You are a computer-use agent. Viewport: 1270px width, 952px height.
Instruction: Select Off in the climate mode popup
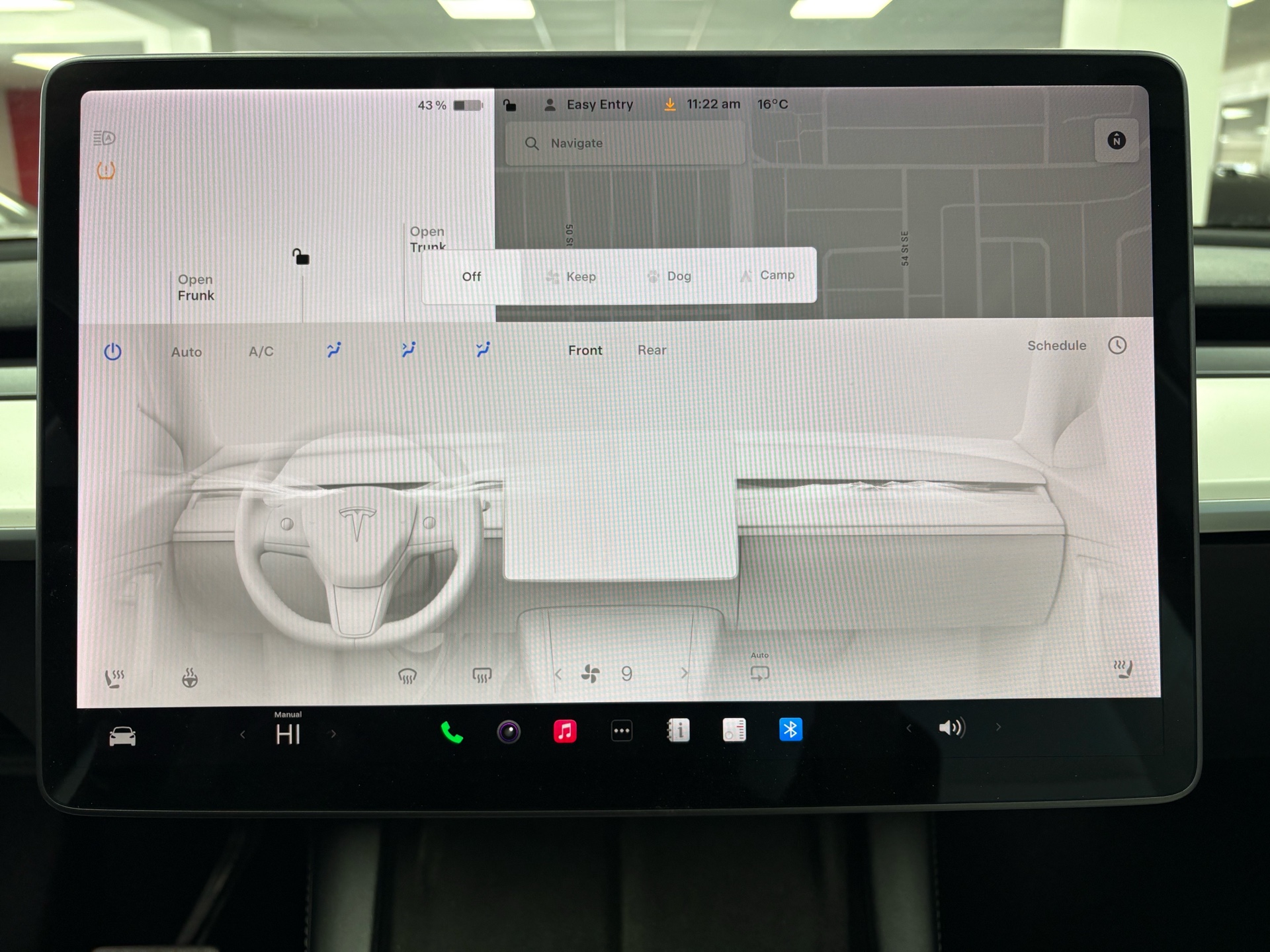[x=472, y=276]
